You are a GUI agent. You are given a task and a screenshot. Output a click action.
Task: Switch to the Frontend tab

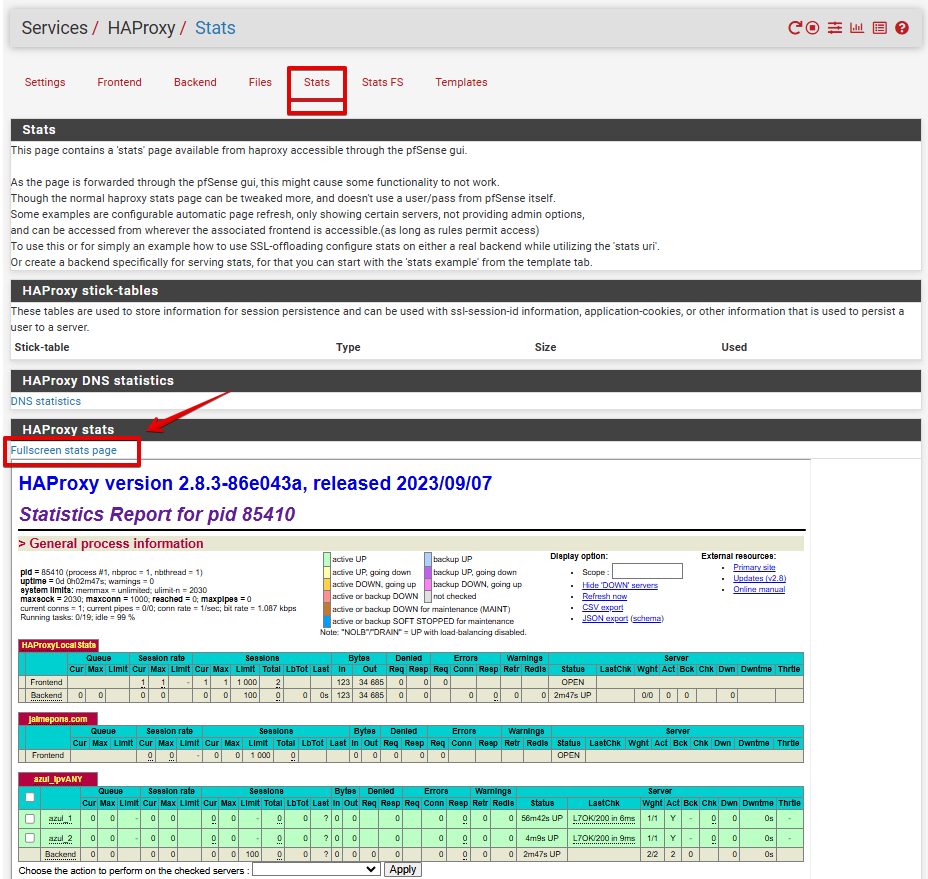119,82
